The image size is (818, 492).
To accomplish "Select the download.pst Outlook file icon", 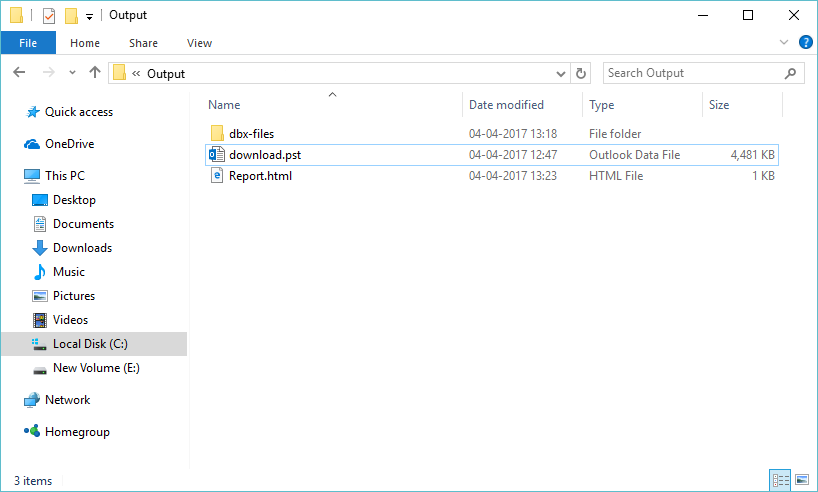I will tap(216, 154).
